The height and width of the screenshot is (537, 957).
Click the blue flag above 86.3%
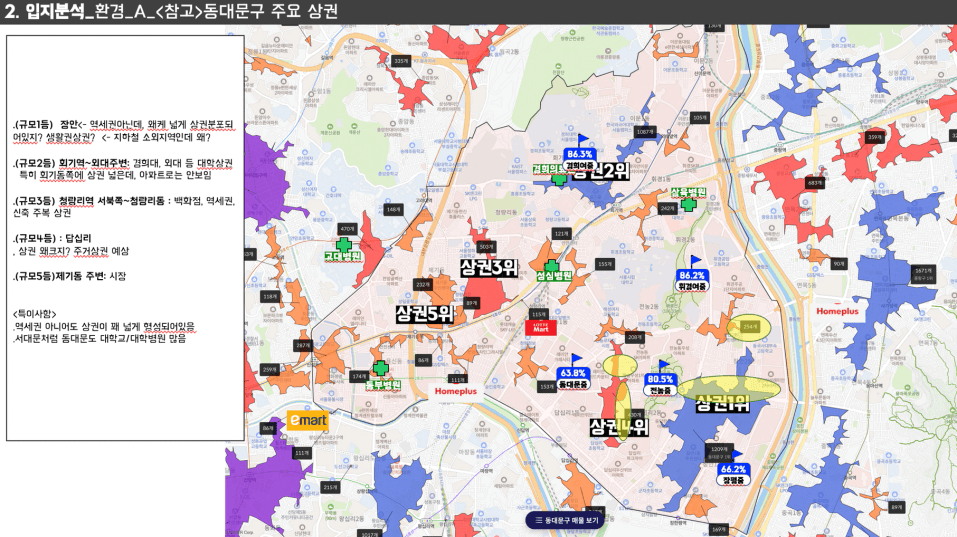[x=583, y=141]
